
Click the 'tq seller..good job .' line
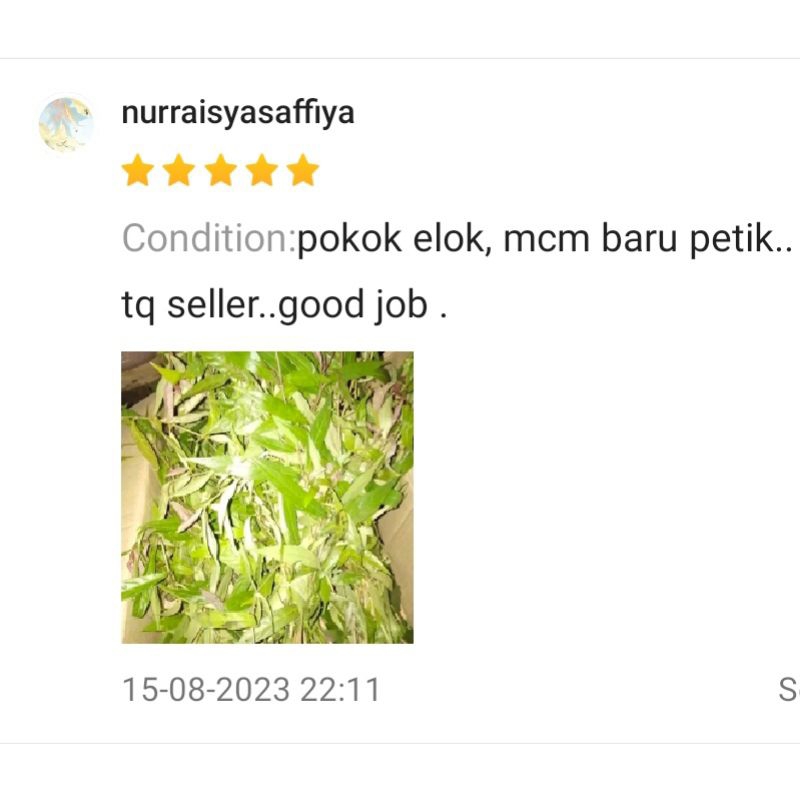(285, 305)
